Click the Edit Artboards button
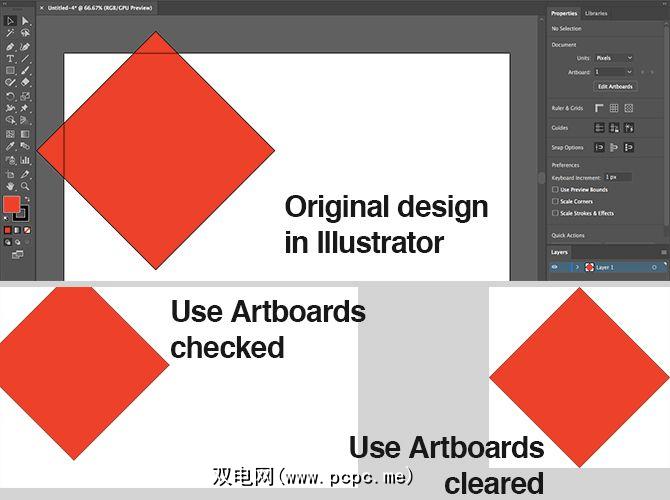 [x=615, y=86]
